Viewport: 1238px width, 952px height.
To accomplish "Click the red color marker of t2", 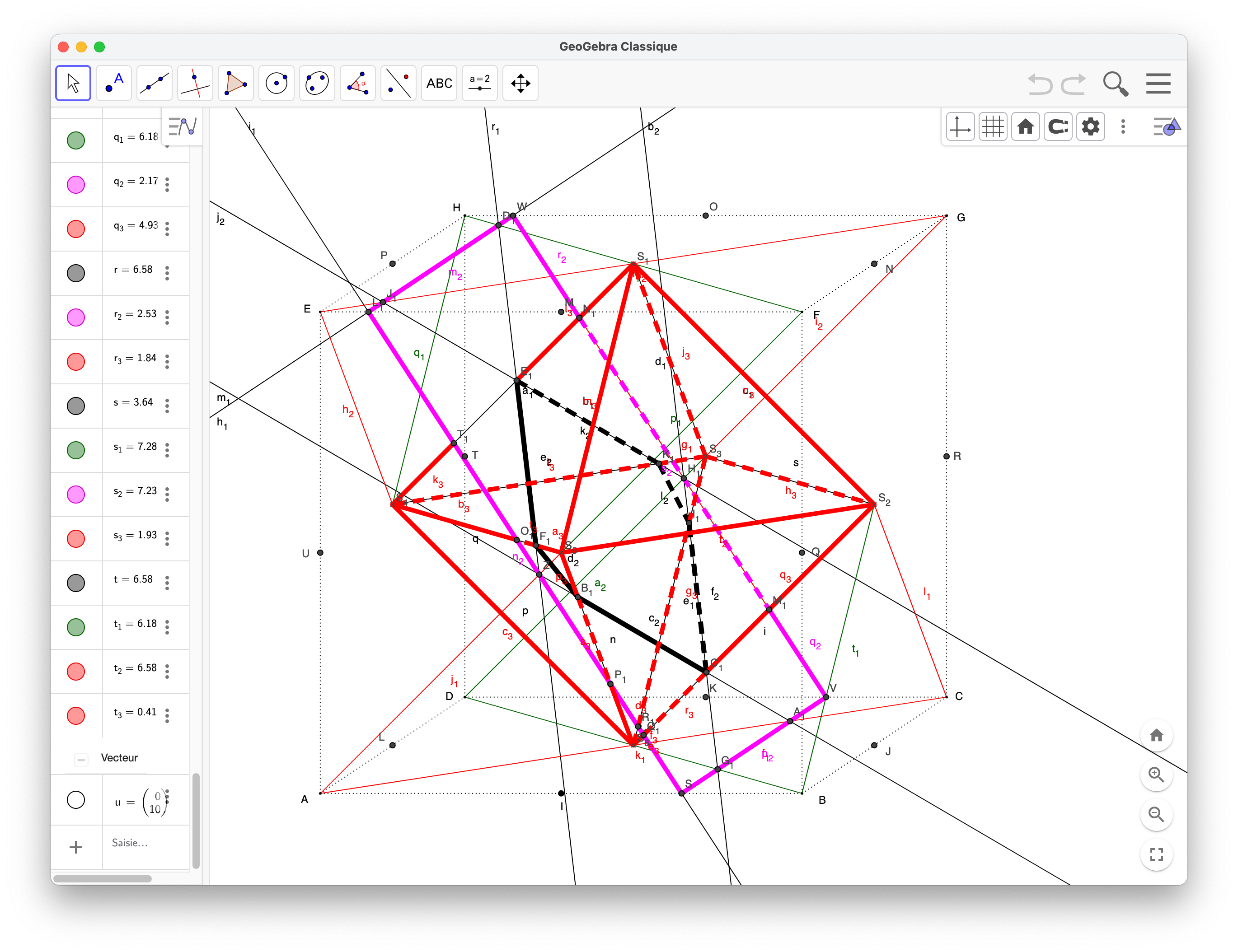I will [x=76, y=672].
